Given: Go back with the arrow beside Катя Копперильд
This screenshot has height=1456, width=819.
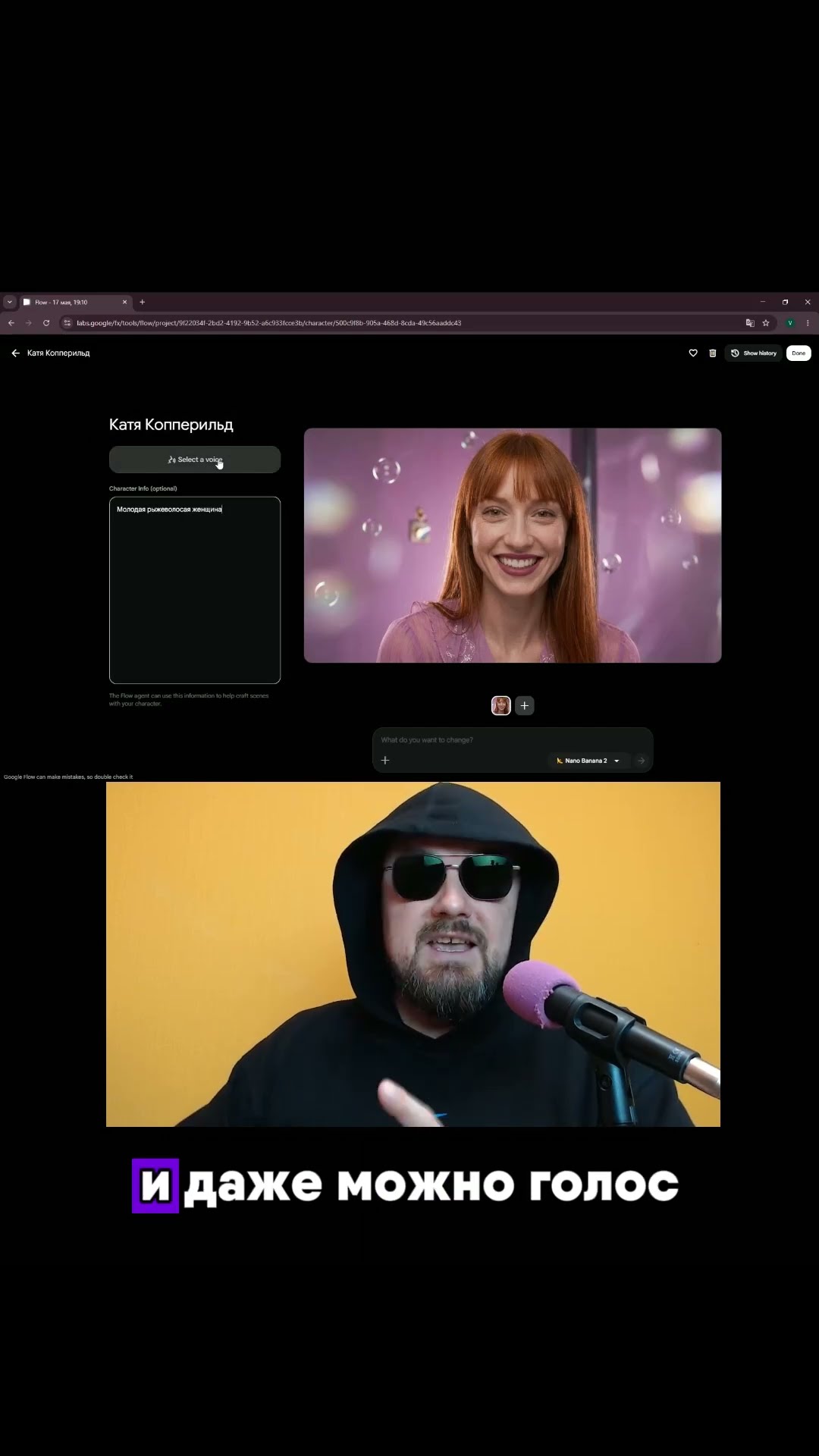Looking at the screenshot, I should 15,353.
